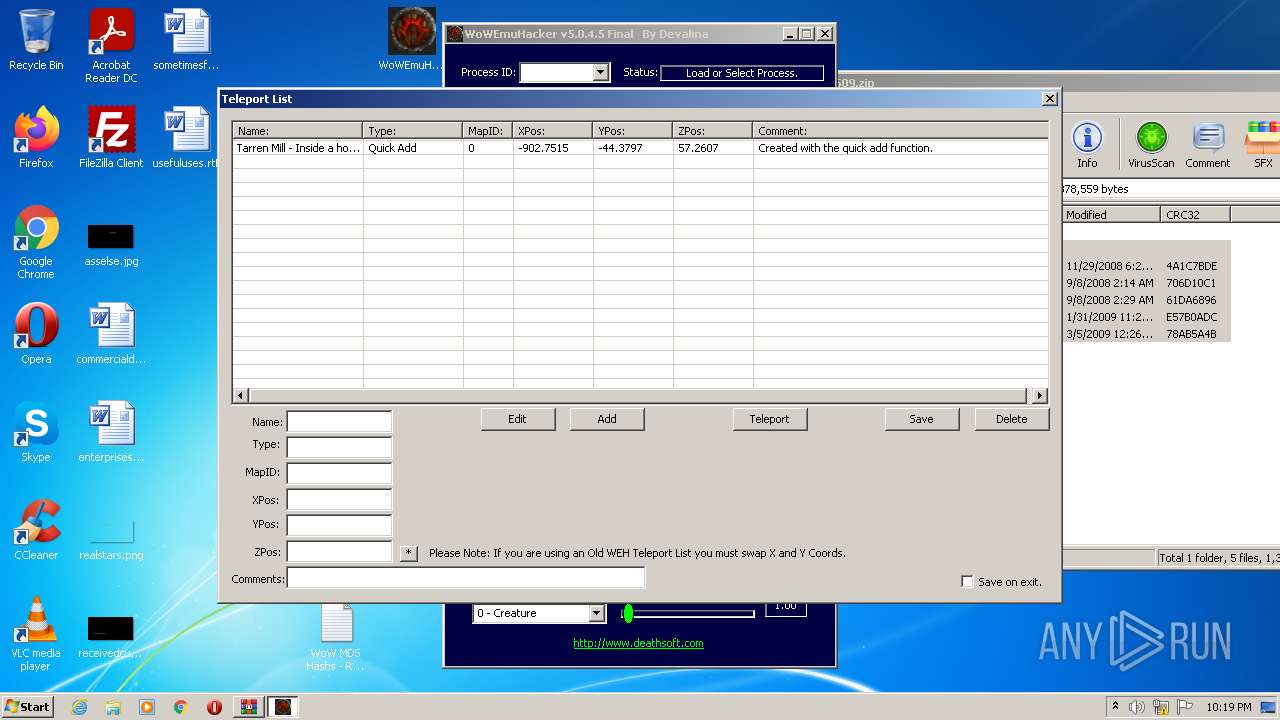1280x720 pixels.
Task: Show hidden system tray icons
Action: pos(1115,707)
